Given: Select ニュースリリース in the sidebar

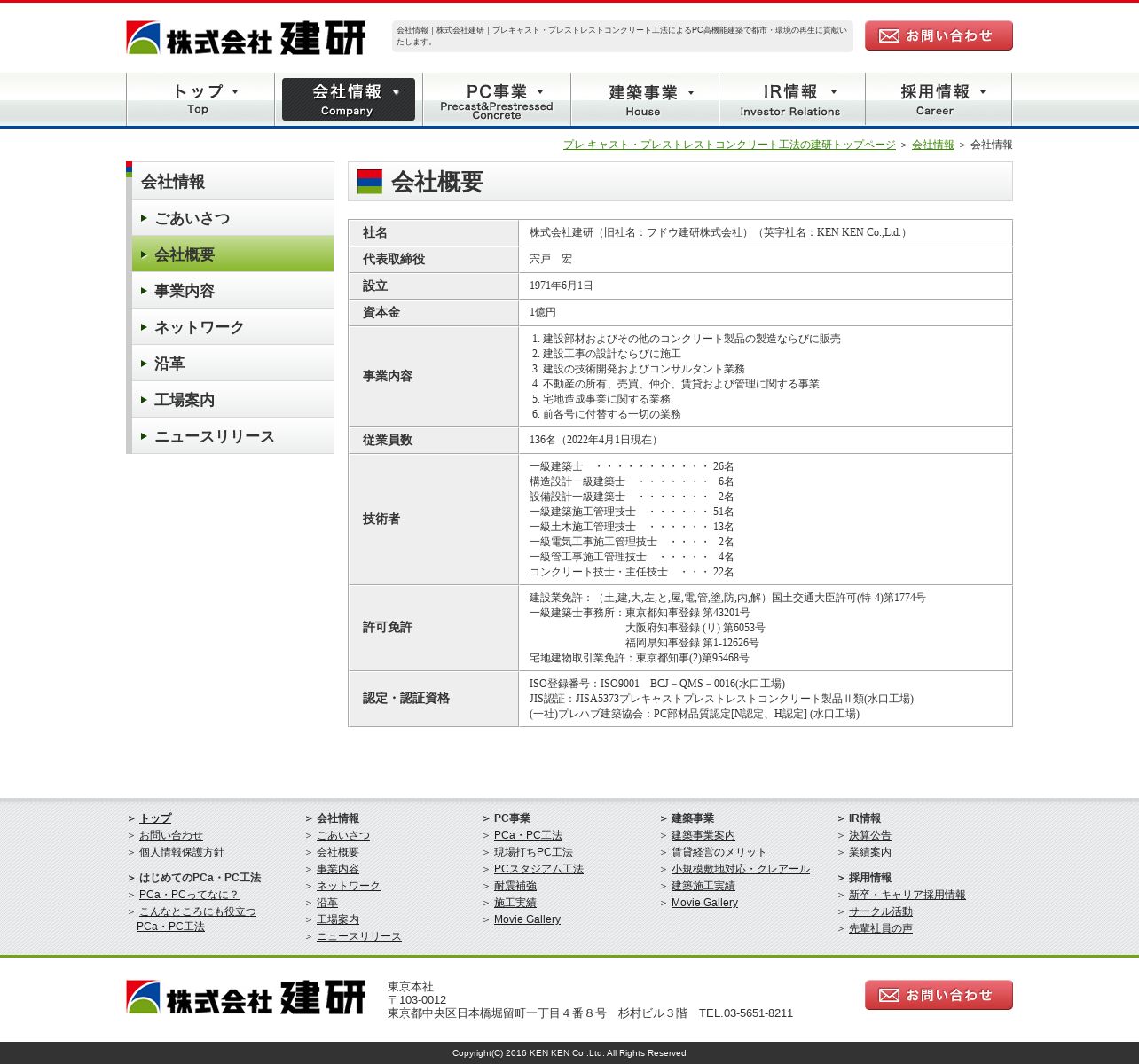Looking at the screenshot, I should (x=232, y=436).
